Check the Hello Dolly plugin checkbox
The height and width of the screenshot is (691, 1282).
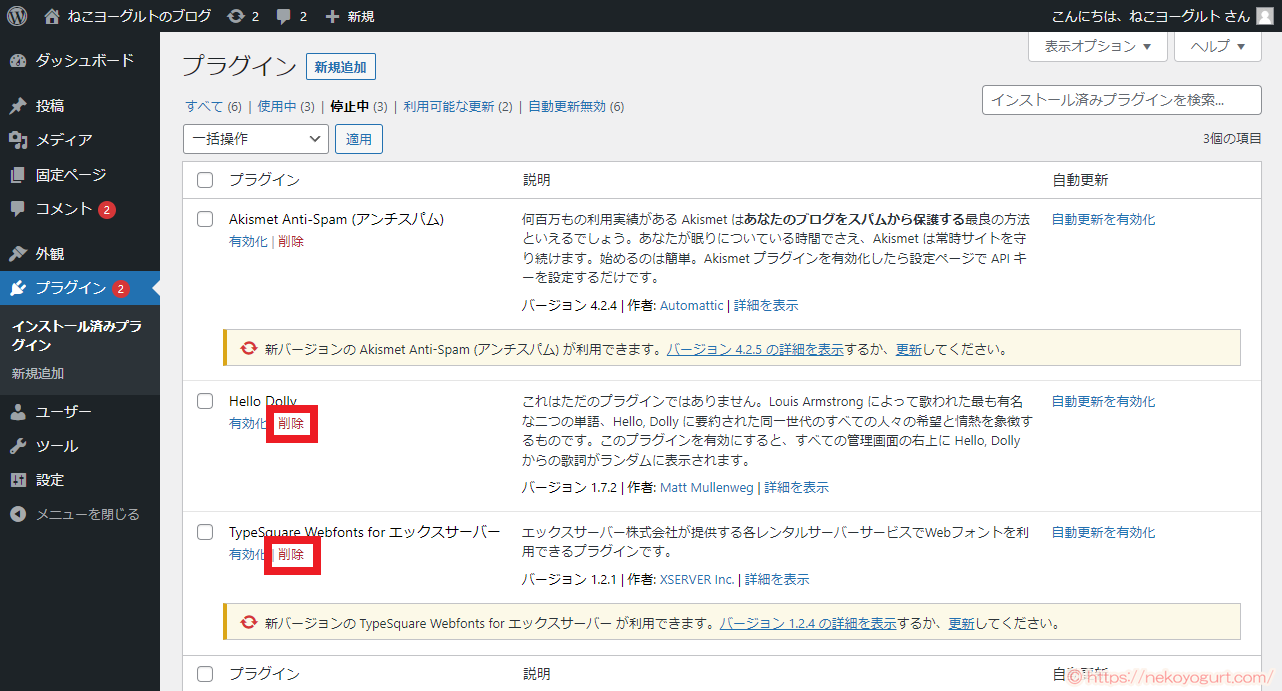click(x=205, y=400)
